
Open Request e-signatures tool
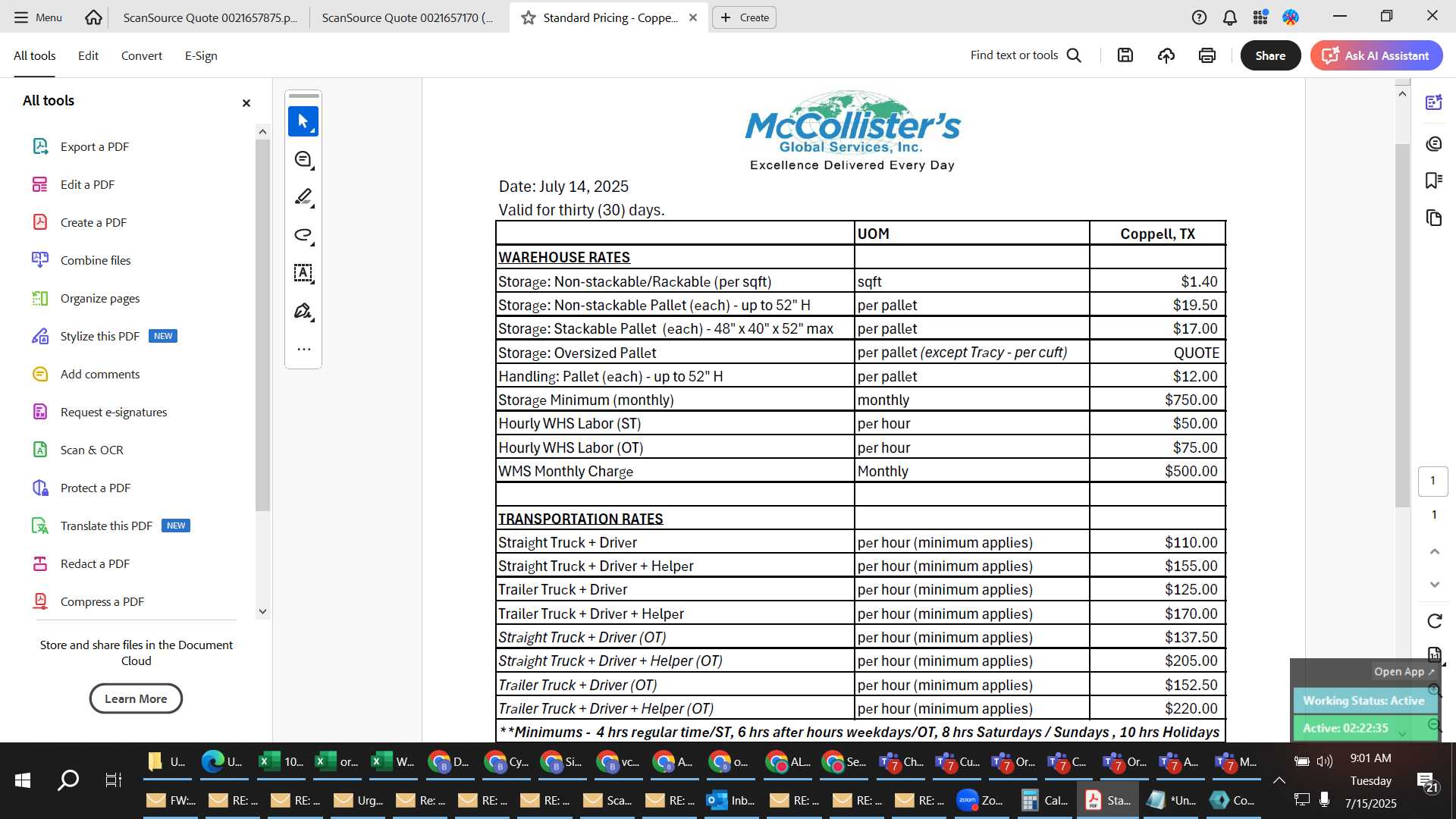(113, 412)
